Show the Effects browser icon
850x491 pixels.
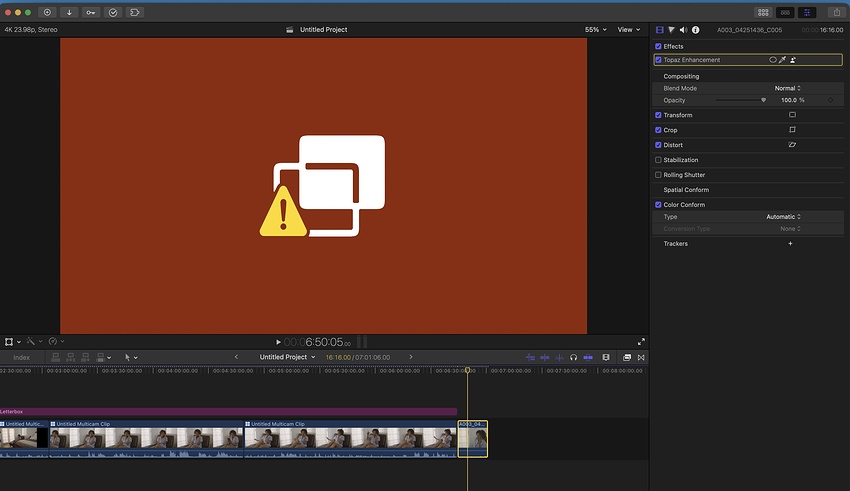point(627,357)
